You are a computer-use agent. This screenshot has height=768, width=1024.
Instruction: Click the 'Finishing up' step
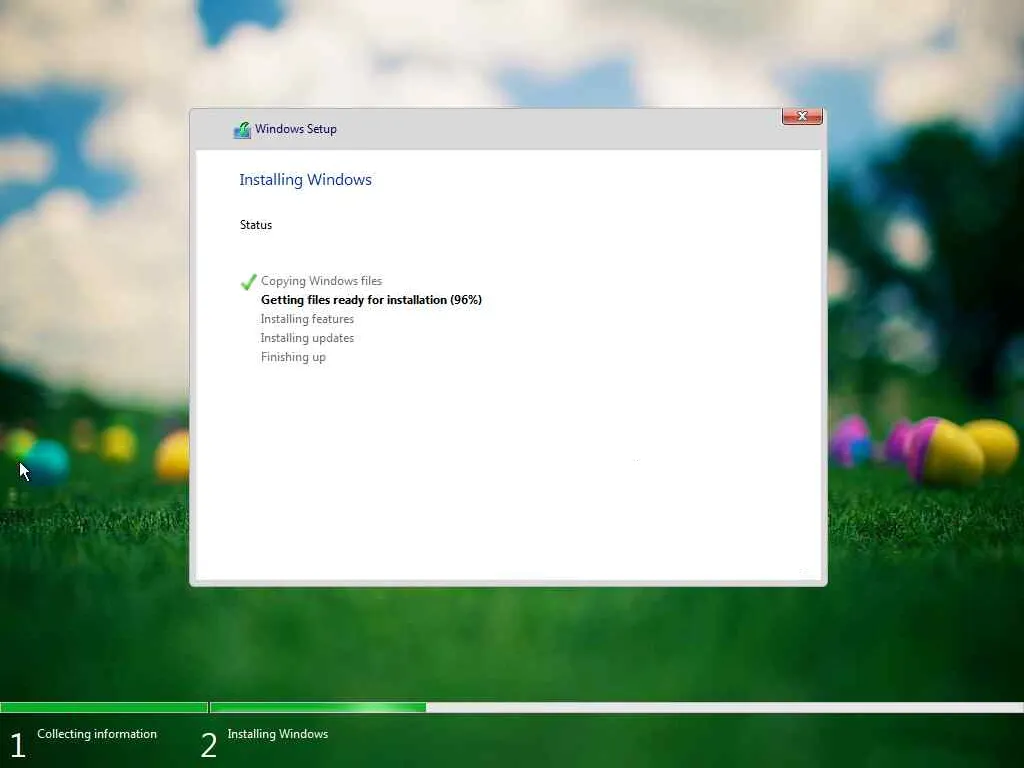(x=293, y=357)
